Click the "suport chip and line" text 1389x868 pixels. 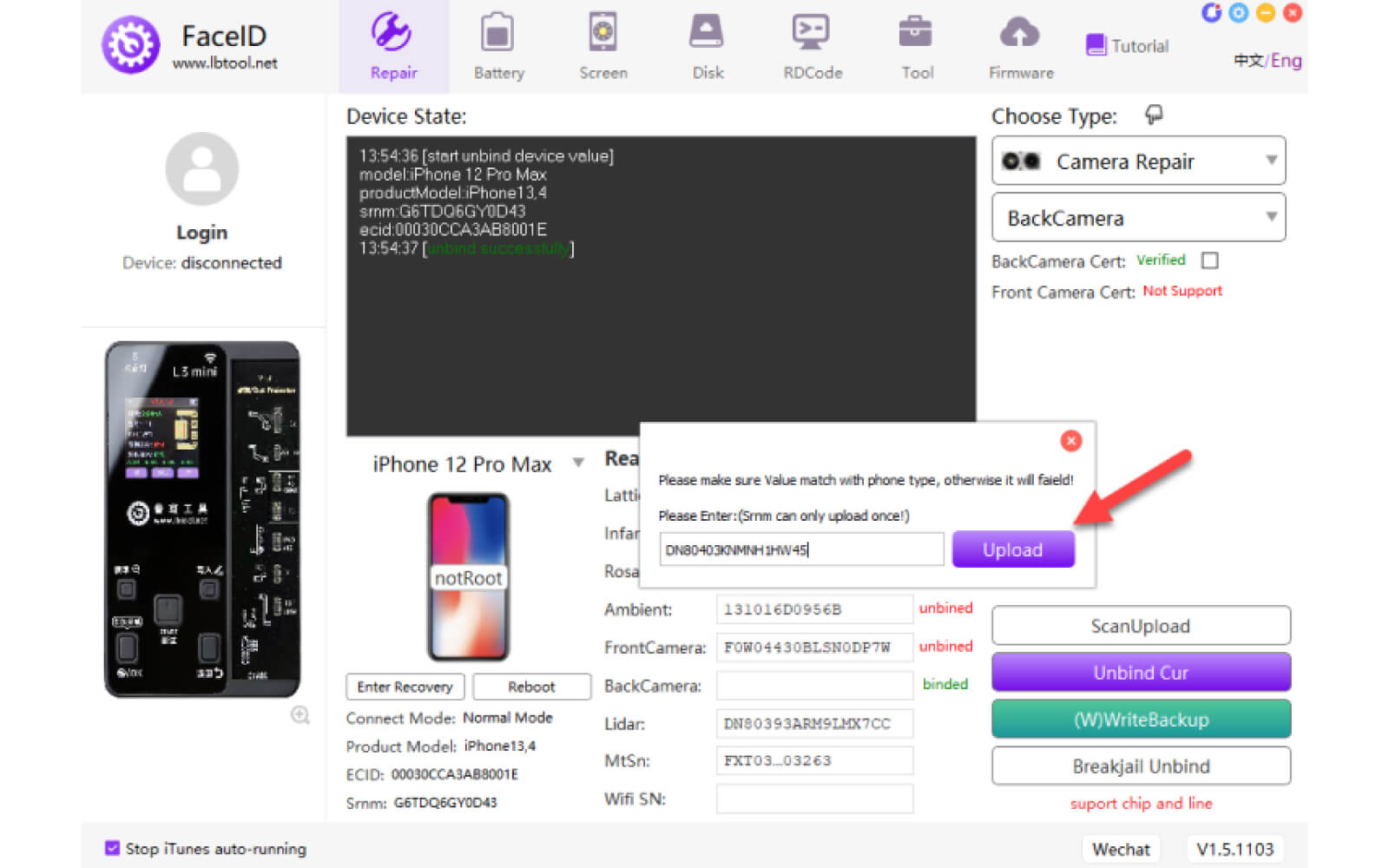click(x=1141, y=804)
